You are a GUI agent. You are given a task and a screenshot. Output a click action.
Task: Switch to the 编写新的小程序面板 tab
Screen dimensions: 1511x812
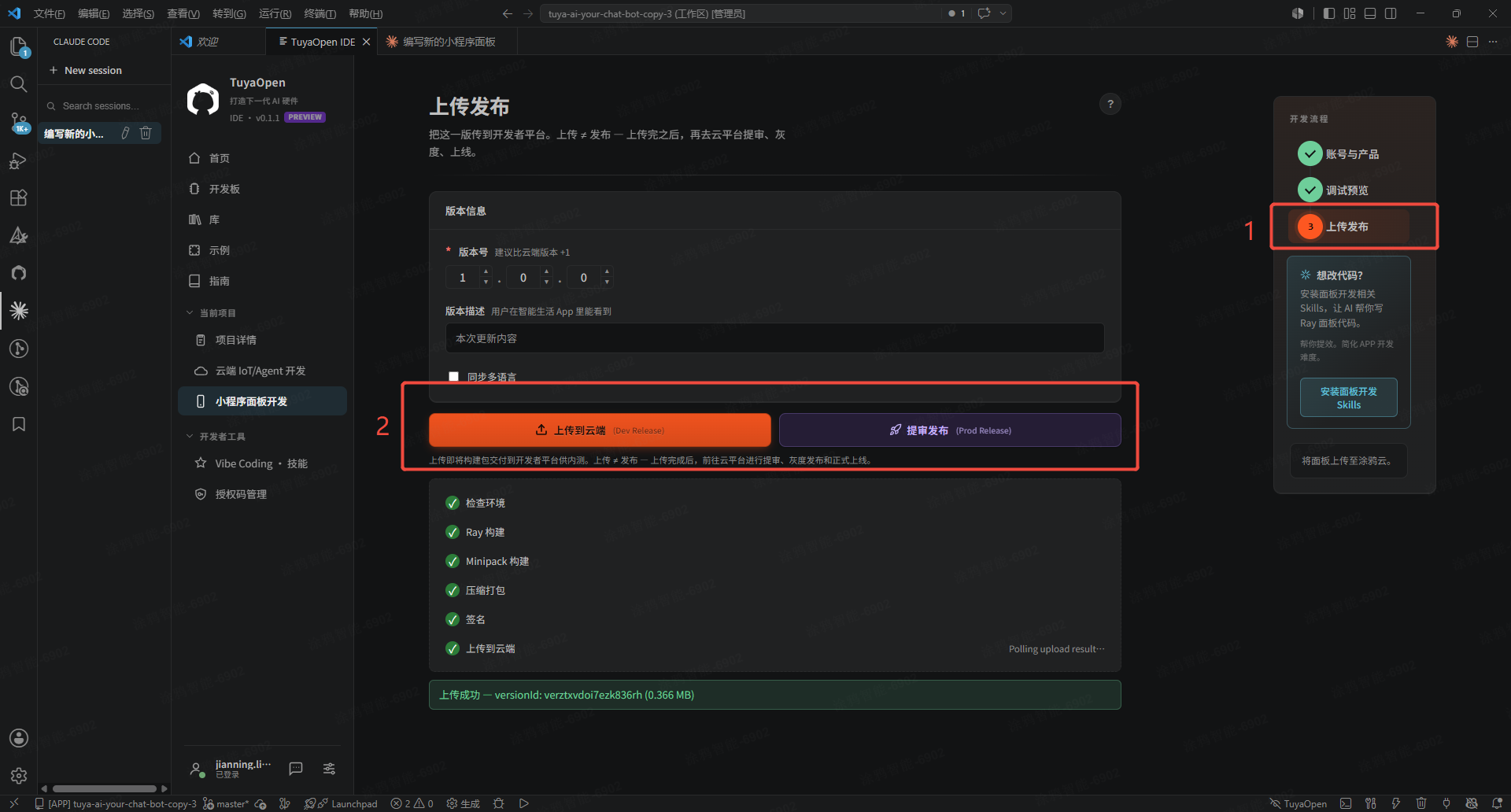click(x=449, y=42)
